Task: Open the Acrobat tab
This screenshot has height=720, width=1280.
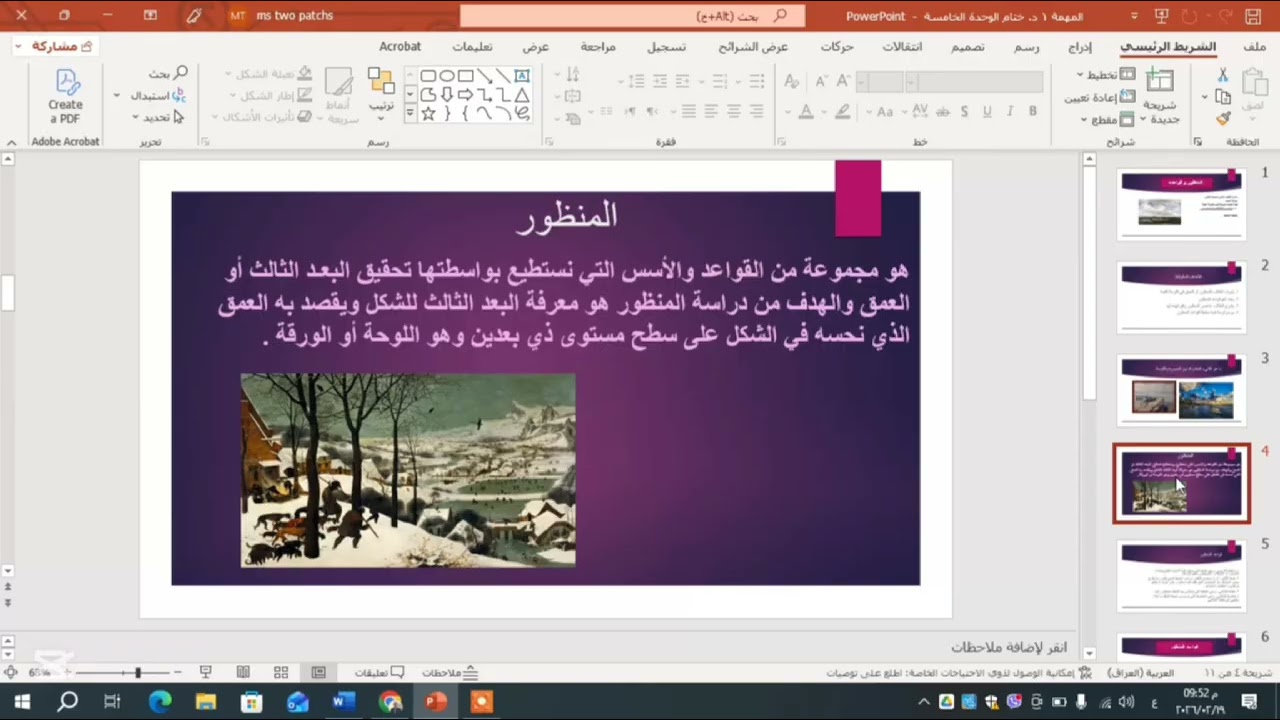Action: [400, 47]
